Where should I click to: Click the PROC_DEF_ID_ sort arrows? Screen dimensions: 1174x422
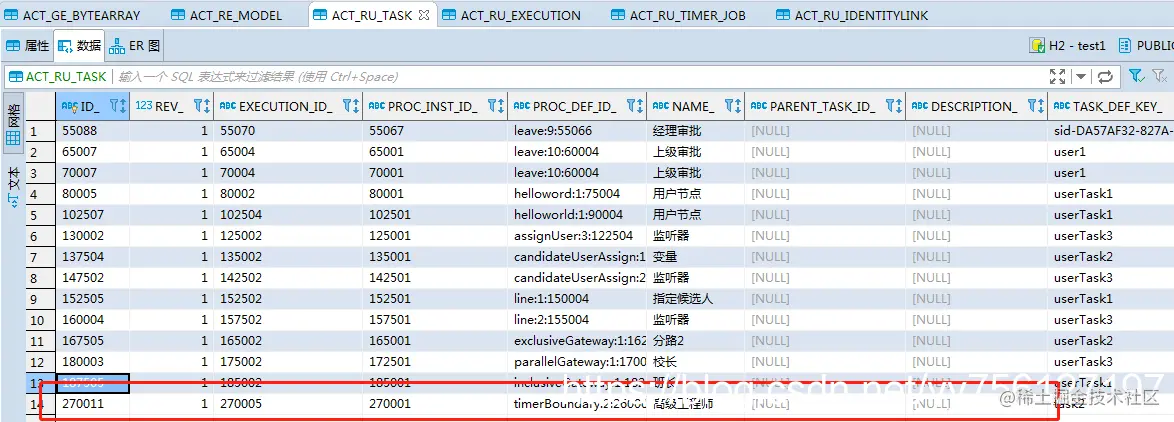[639, 106]
